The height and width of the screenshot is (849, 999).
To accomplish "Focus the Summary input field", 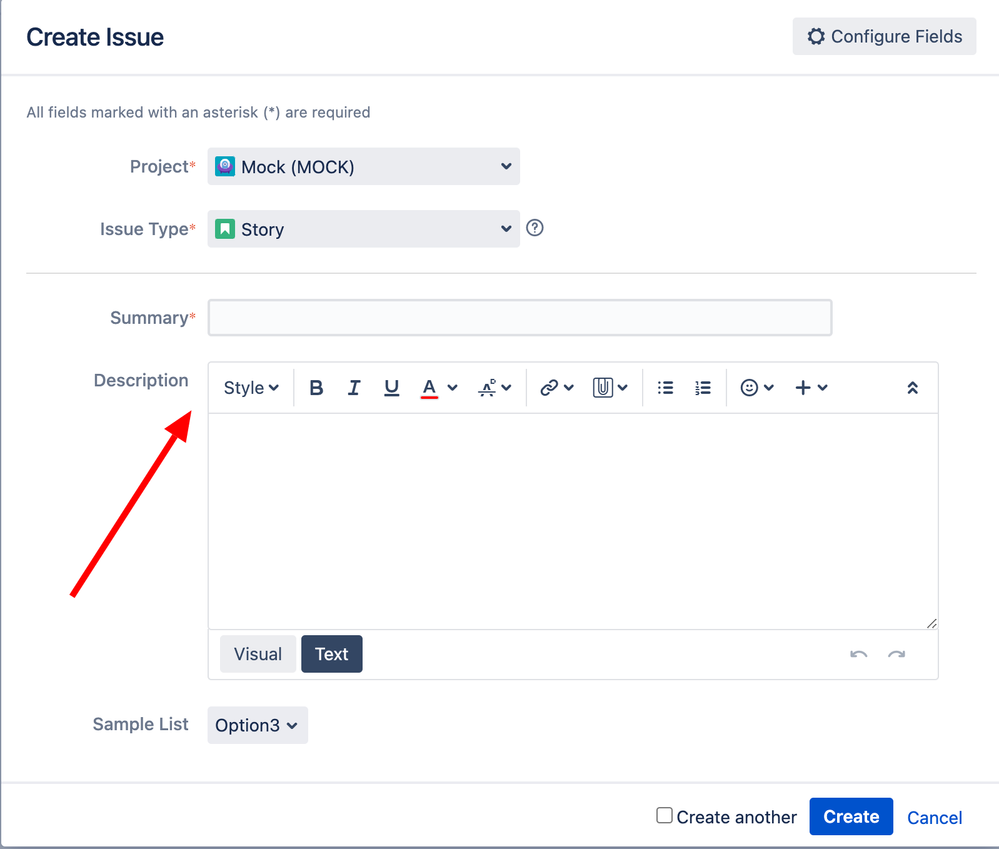I will 520,318.
